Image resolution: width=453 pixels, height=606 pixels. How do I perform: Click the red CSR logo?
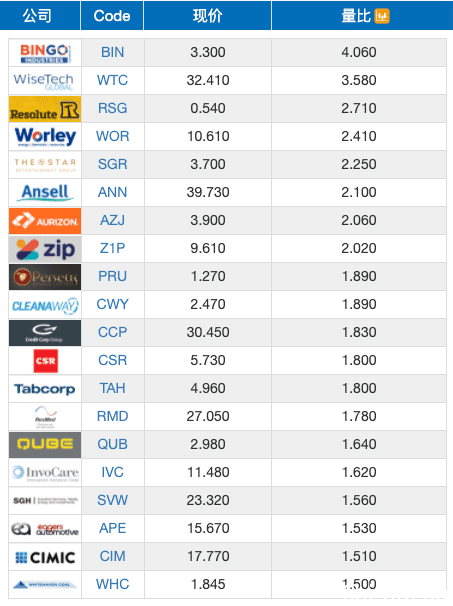click(x=46, y=361)
